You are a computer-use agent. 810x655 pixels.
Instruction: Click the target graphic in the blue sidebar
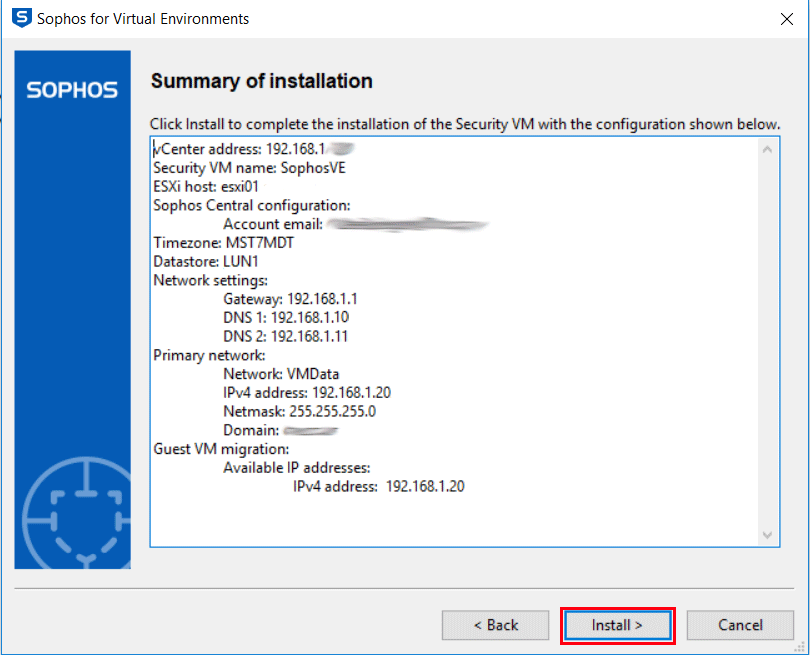[76, 512]
